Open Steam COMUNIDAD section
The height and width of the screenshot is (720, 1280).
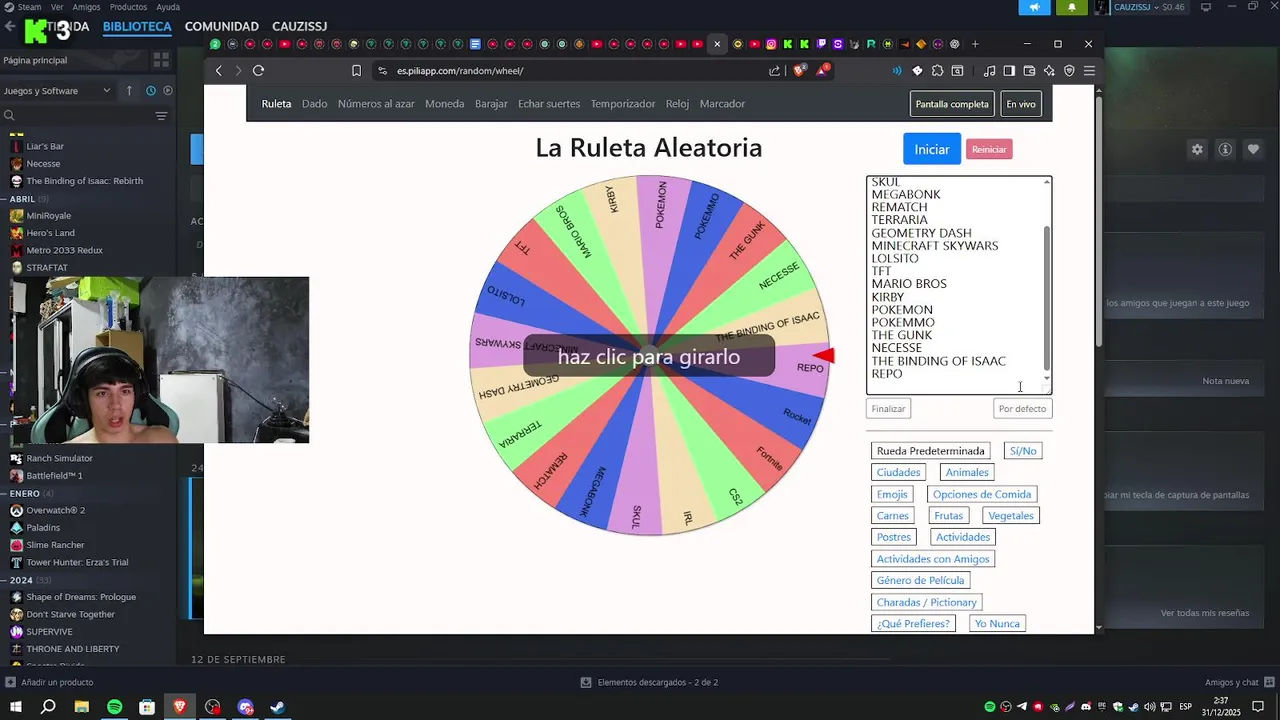pyautogui.click(x=222, y=26)
